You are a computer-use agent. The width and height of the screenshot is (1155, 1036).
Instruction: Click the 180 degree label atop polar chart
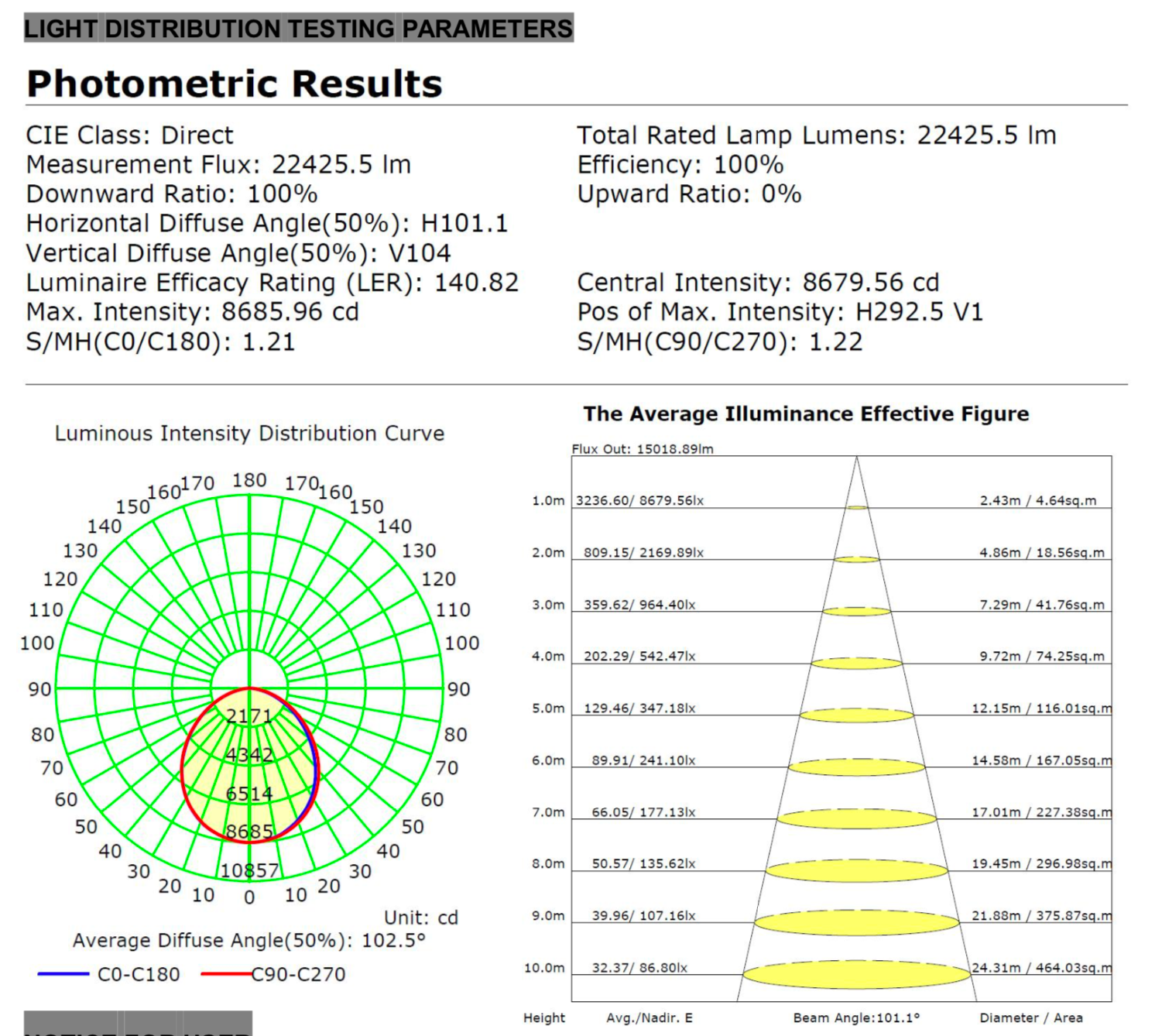point(249,481)
